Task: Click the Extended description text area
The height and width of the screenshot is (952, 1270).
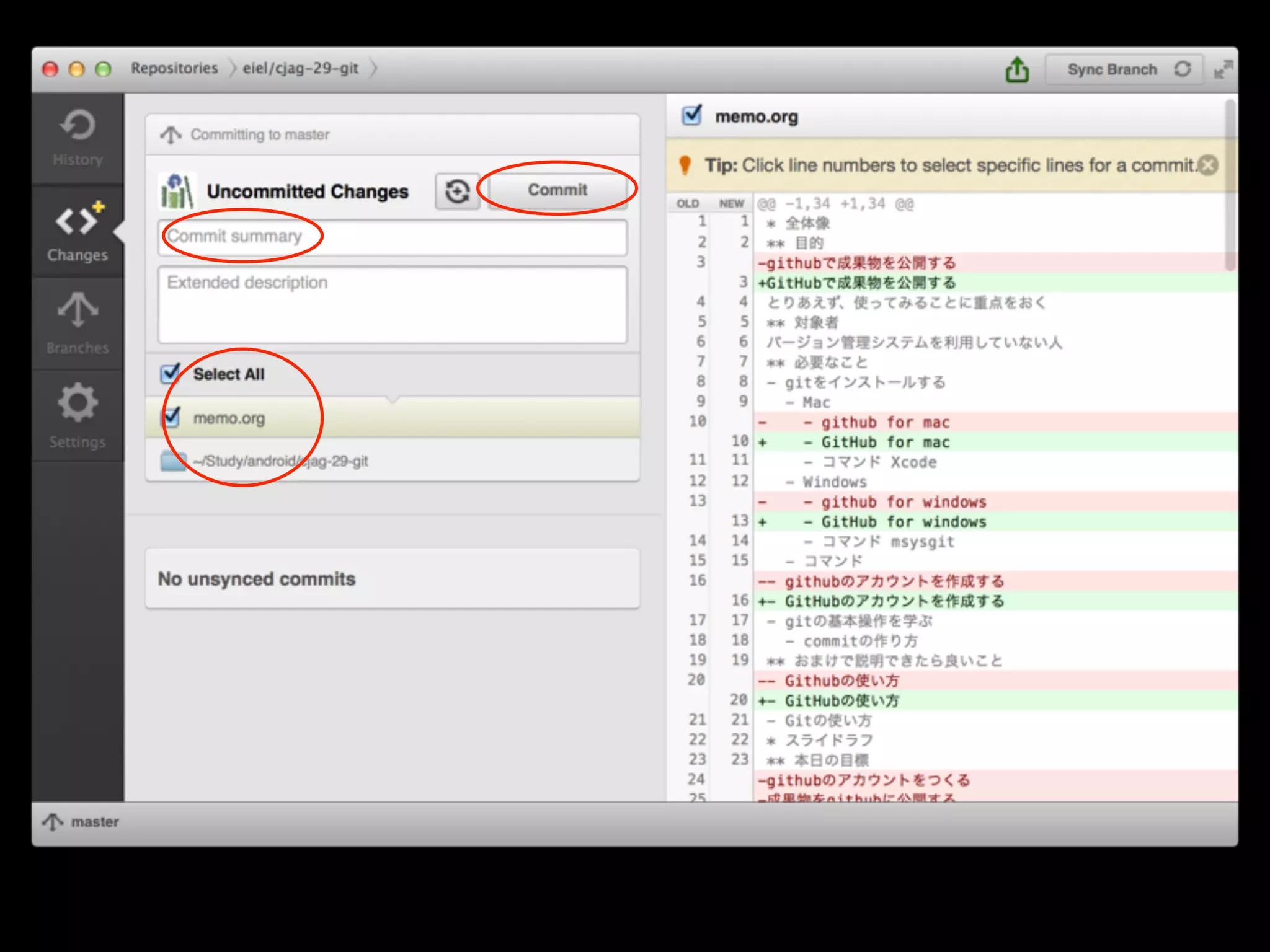Action: pos(392,305)
